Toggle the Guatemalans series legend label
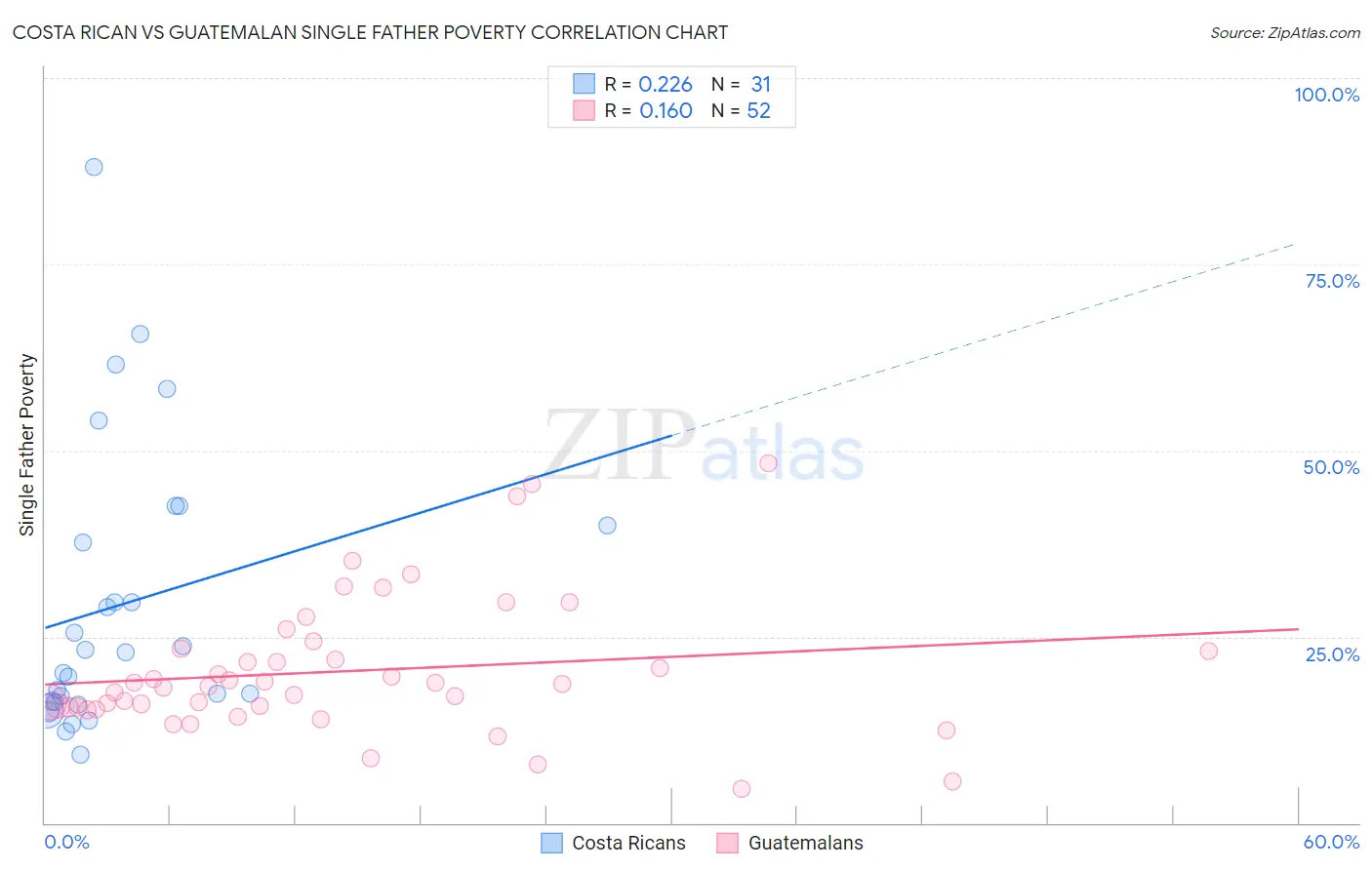Screen dimensions: 1372x870 click(x=805, y=843)
